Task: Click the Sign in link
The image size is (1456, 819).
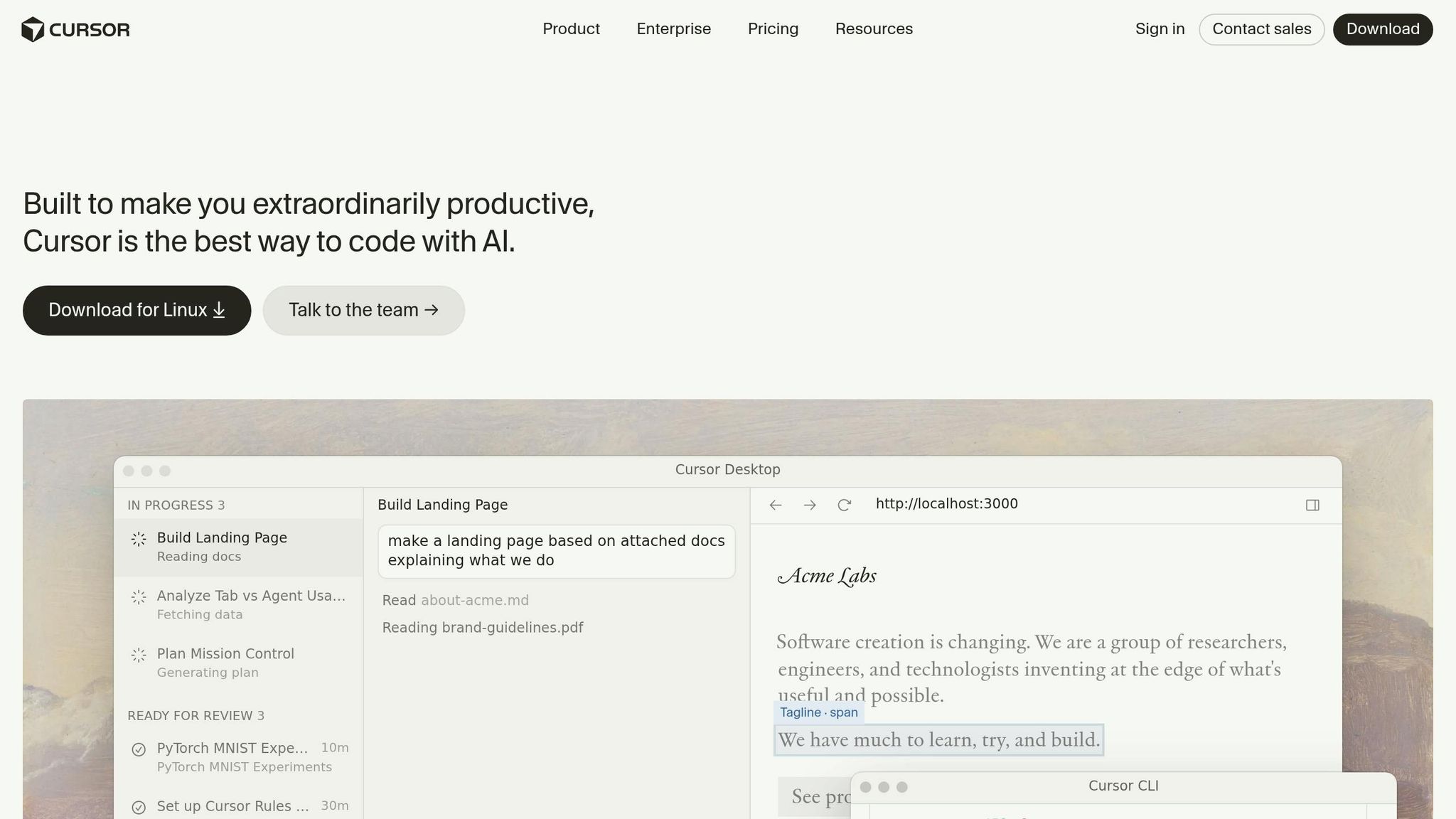Action: point(1160,29)
